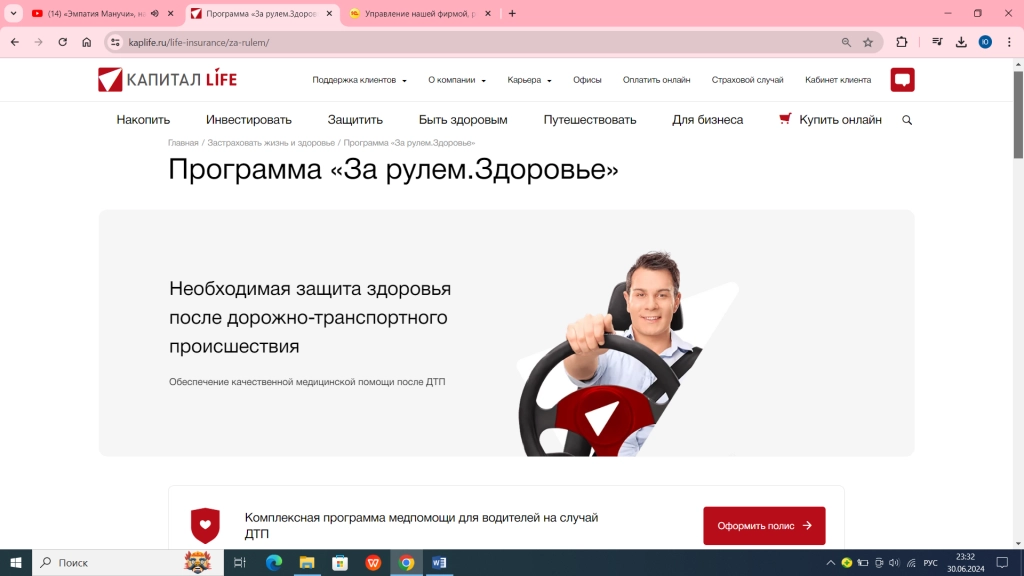Image resolution: width=1024 pixels, height=576 pixels.
Task: Open the tab search dropdown arrow
Action: pos(13,13)
